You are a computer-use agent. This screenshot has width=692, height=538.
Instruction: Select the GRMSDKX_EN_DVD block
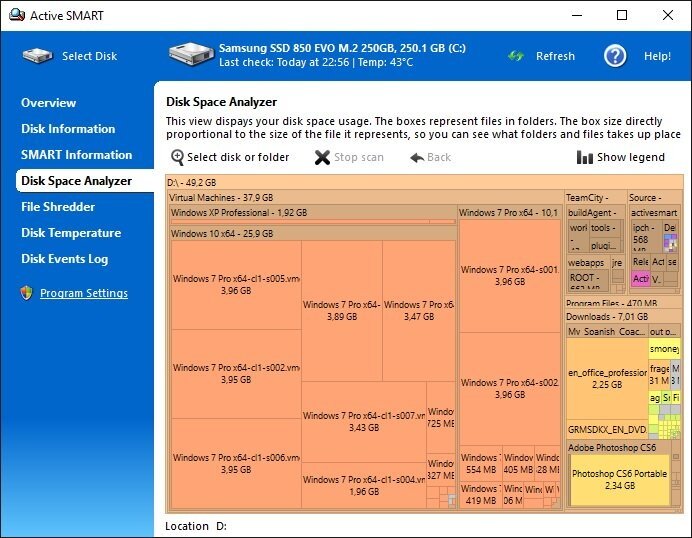pos(607,429)
